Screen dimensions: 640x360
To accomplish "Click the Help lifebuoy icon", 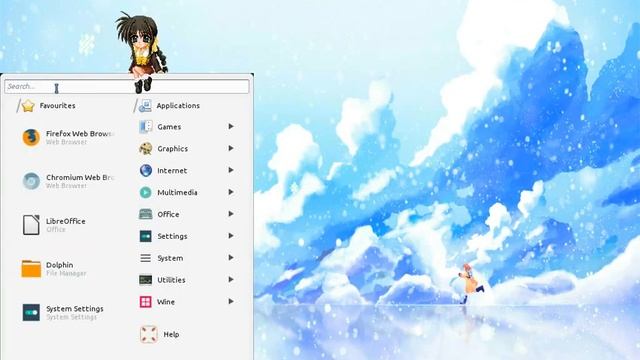I will (x=149, y=334).
